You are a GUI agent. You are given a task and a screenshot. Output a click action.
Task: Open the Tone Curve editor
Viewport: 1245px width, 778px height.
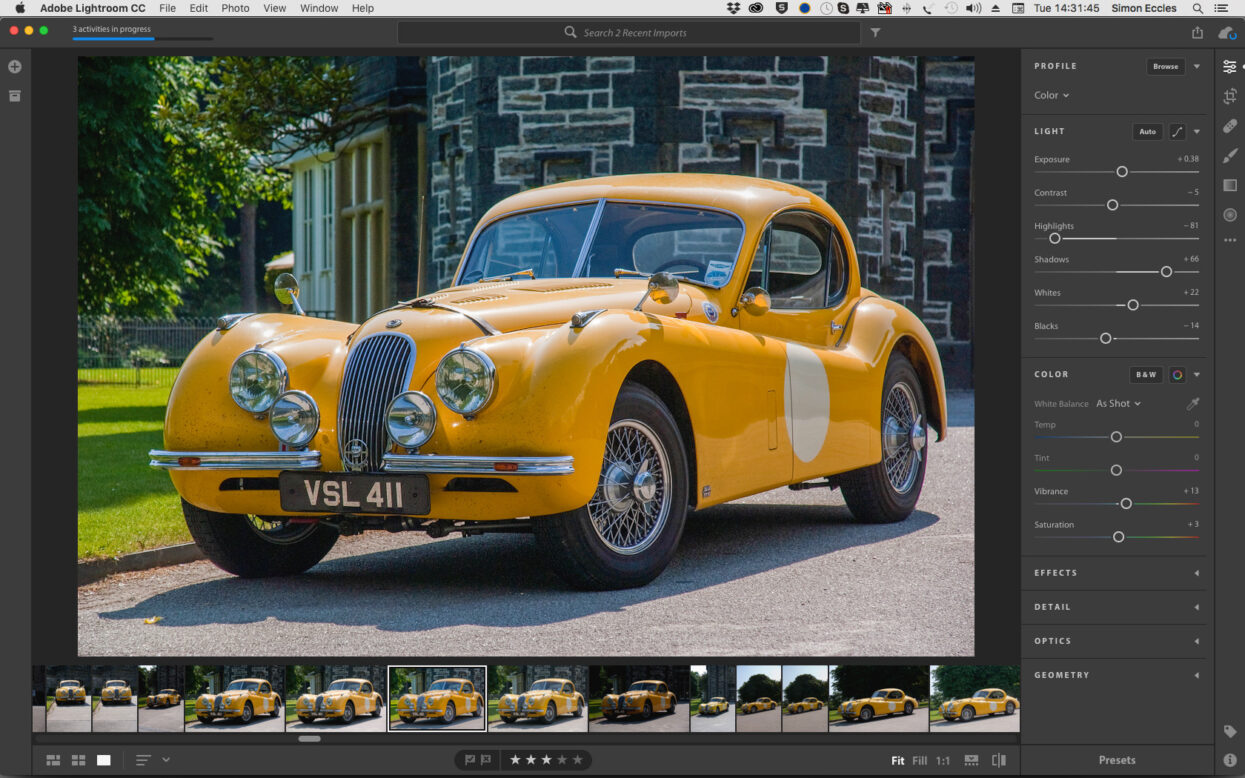coord(1177,132)
